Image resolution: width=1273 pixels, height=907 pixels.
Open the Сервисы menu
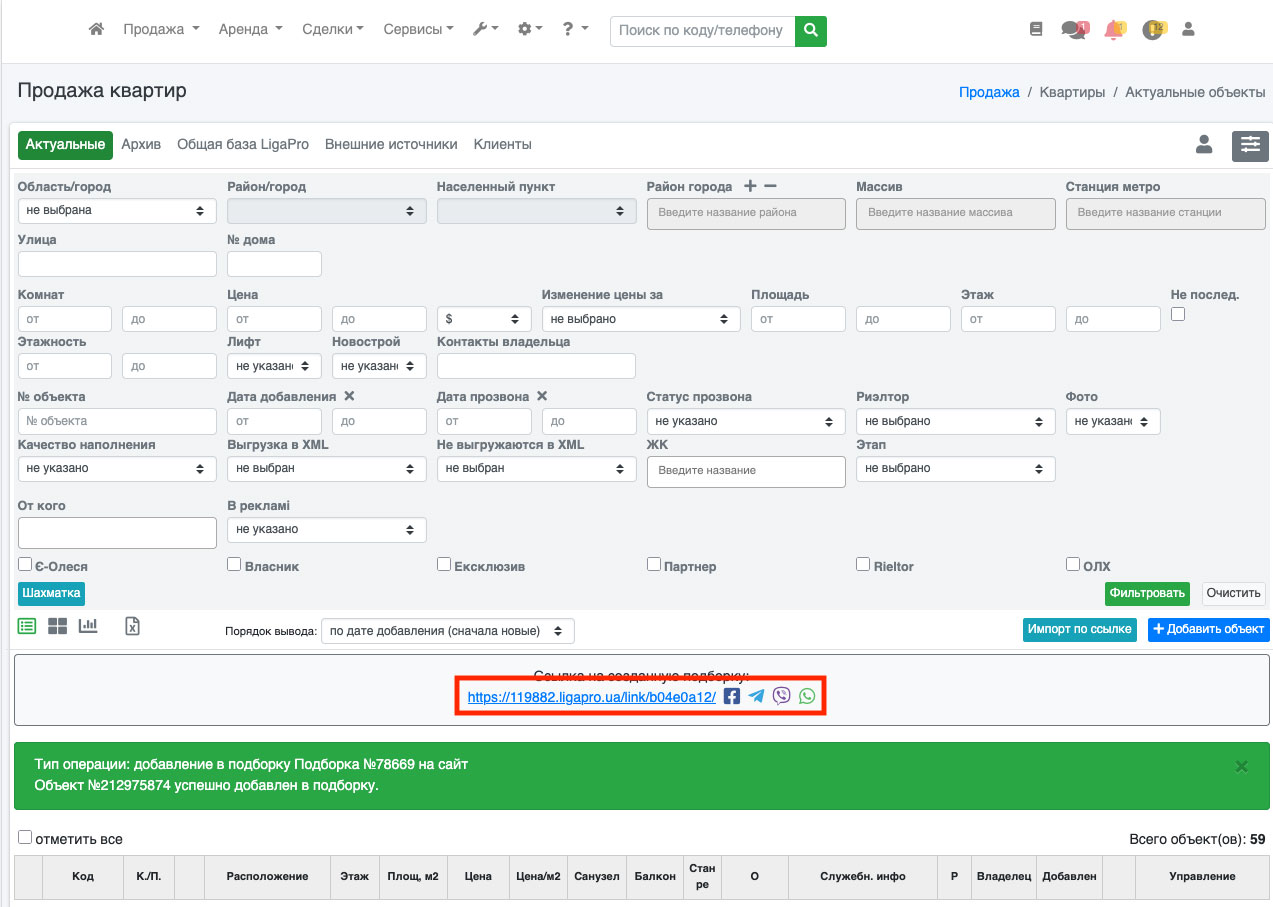tap(418, 30)
